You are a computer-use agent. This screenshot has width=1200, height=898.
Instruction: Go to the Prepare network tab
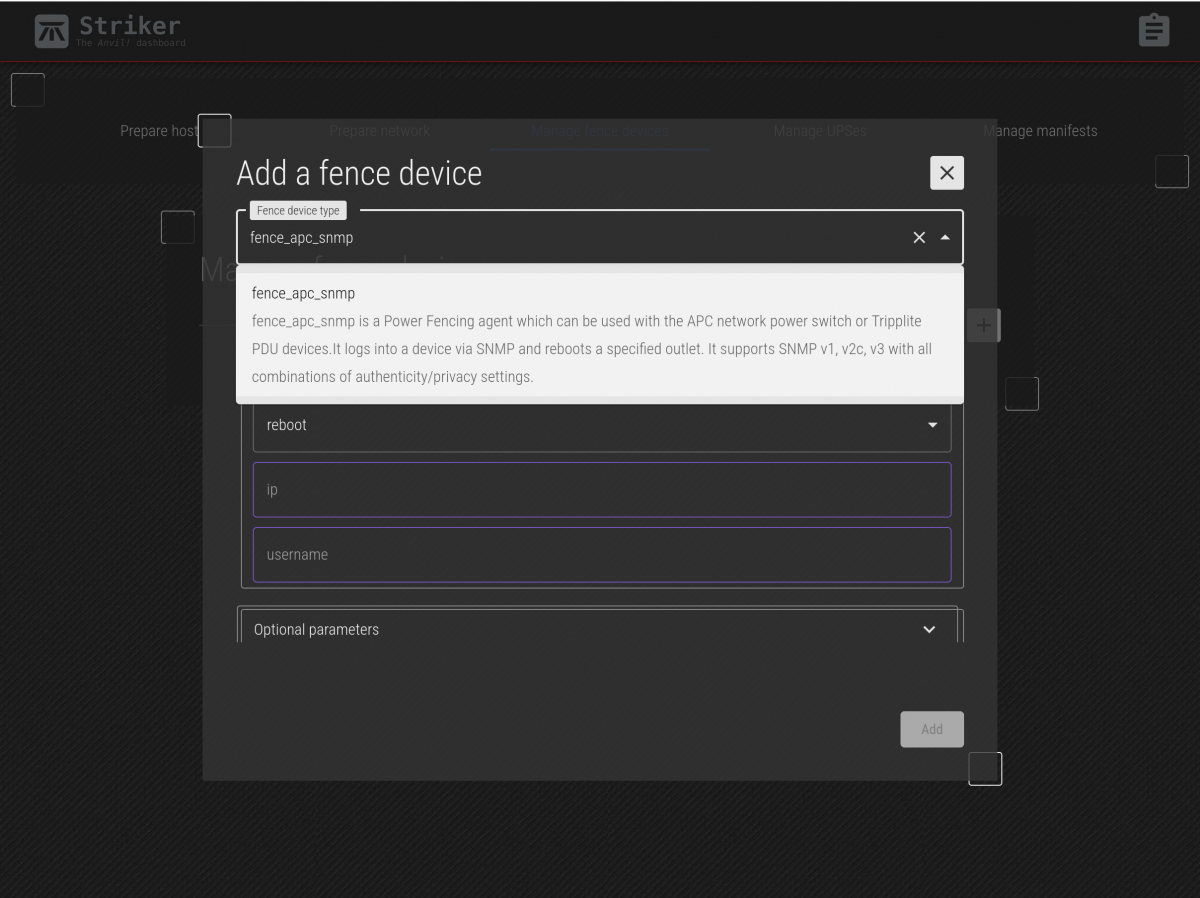[x=379, y=131]
